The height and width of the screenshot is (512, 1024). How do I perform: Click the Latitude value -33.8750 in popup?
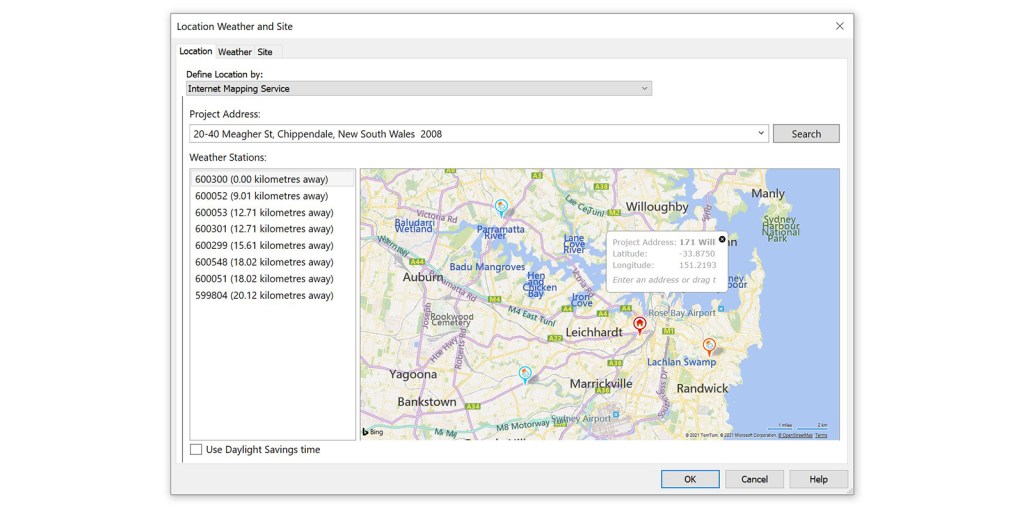[x=697, y=253]
